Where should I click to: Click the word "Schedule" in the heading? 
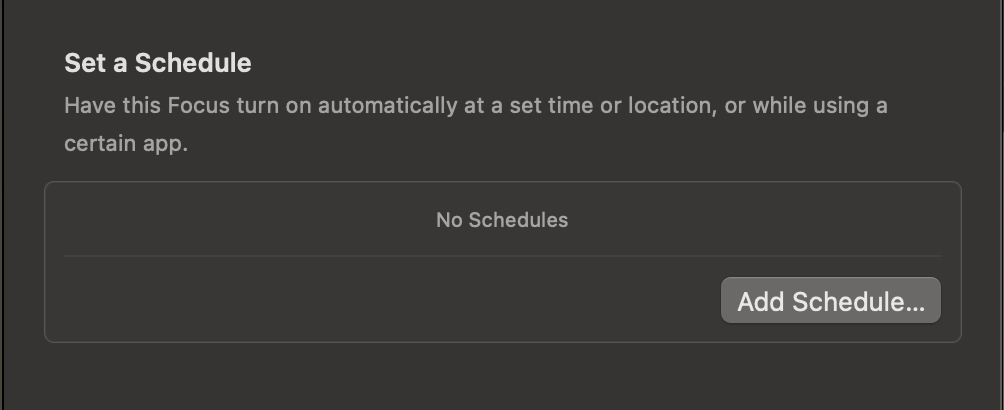pos(193,64)
